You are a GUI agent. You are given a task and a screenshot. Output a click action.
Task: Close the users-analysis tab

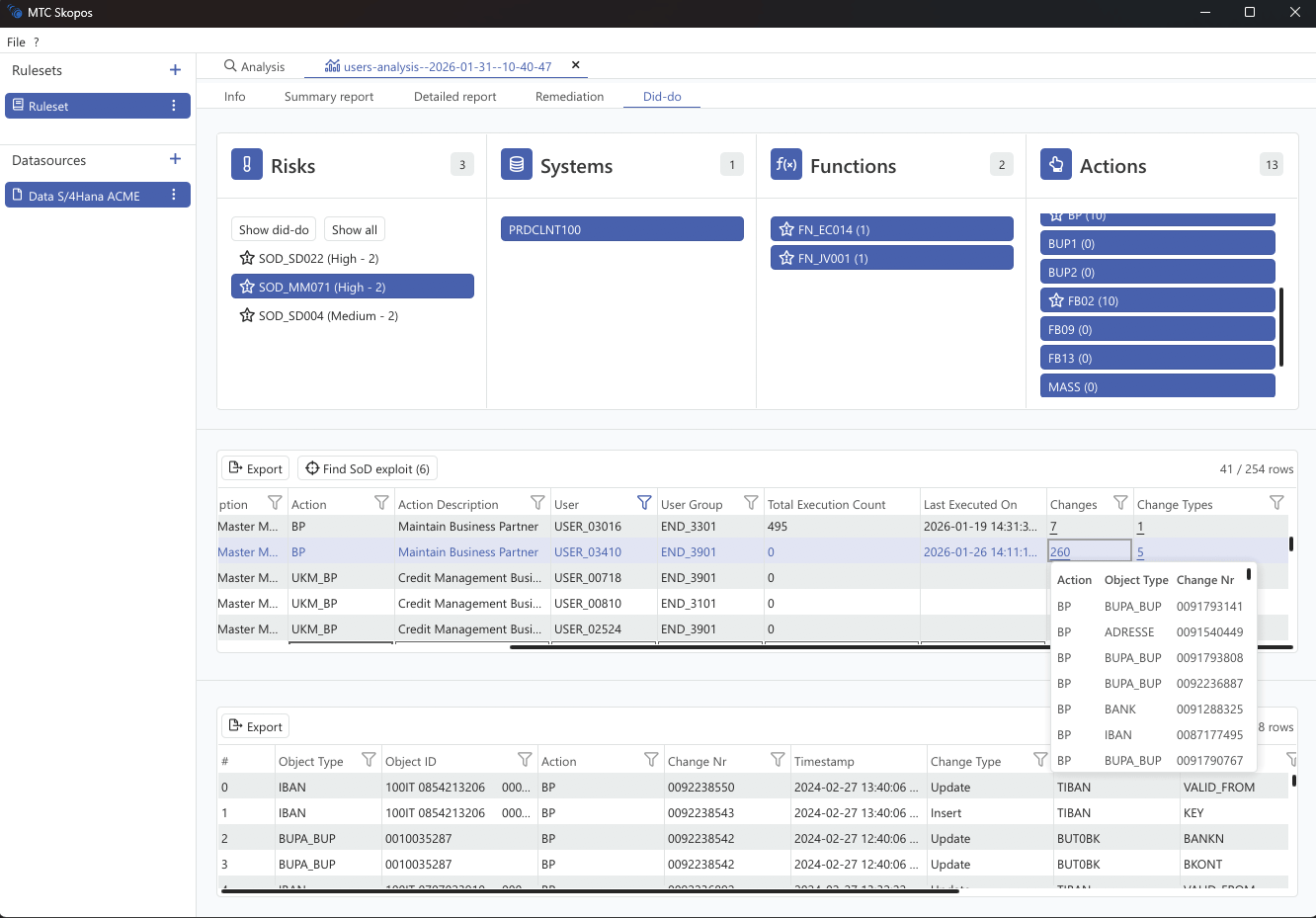[576, 65]
